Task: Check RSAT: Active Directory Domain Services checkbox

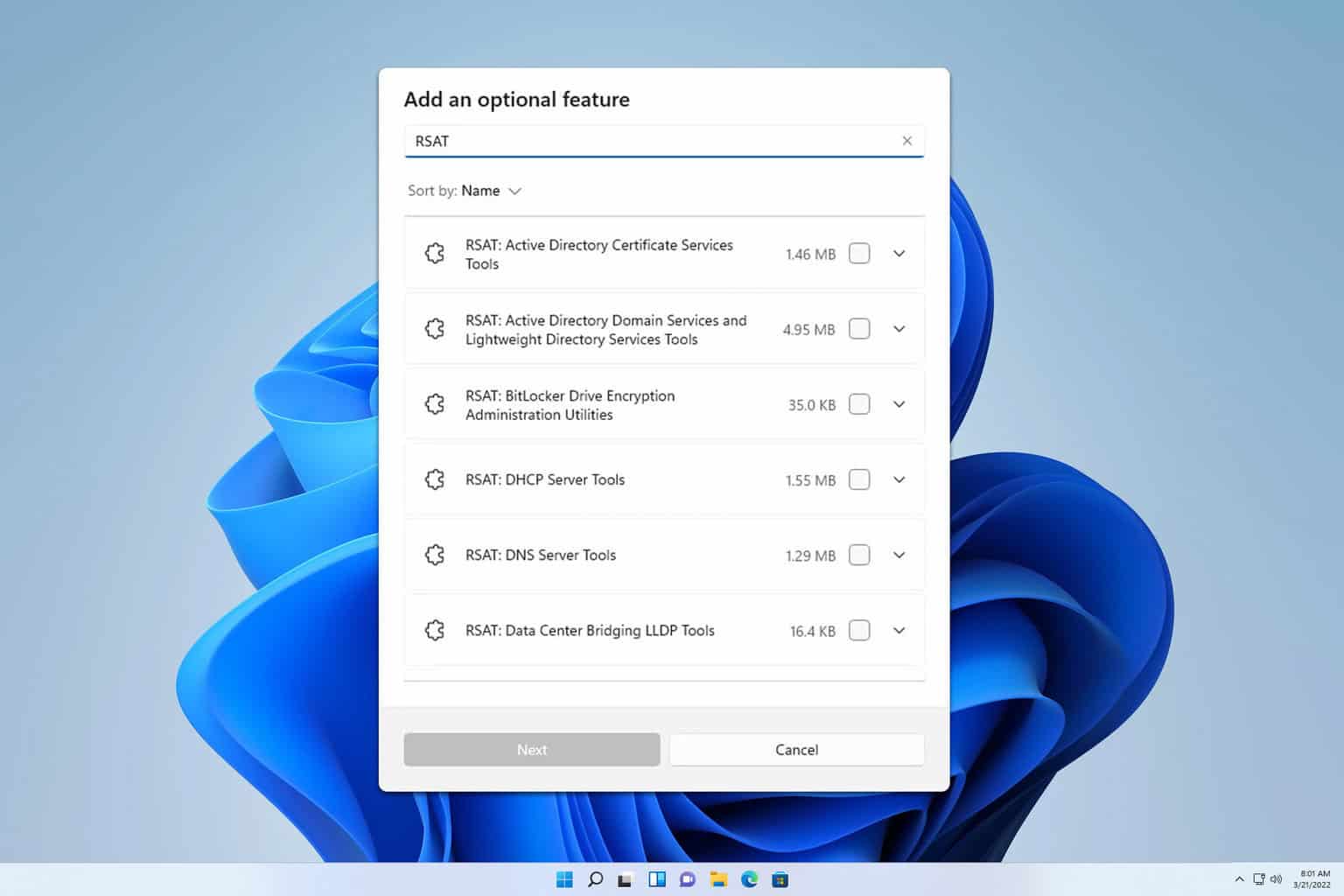Action: [859, 329]
